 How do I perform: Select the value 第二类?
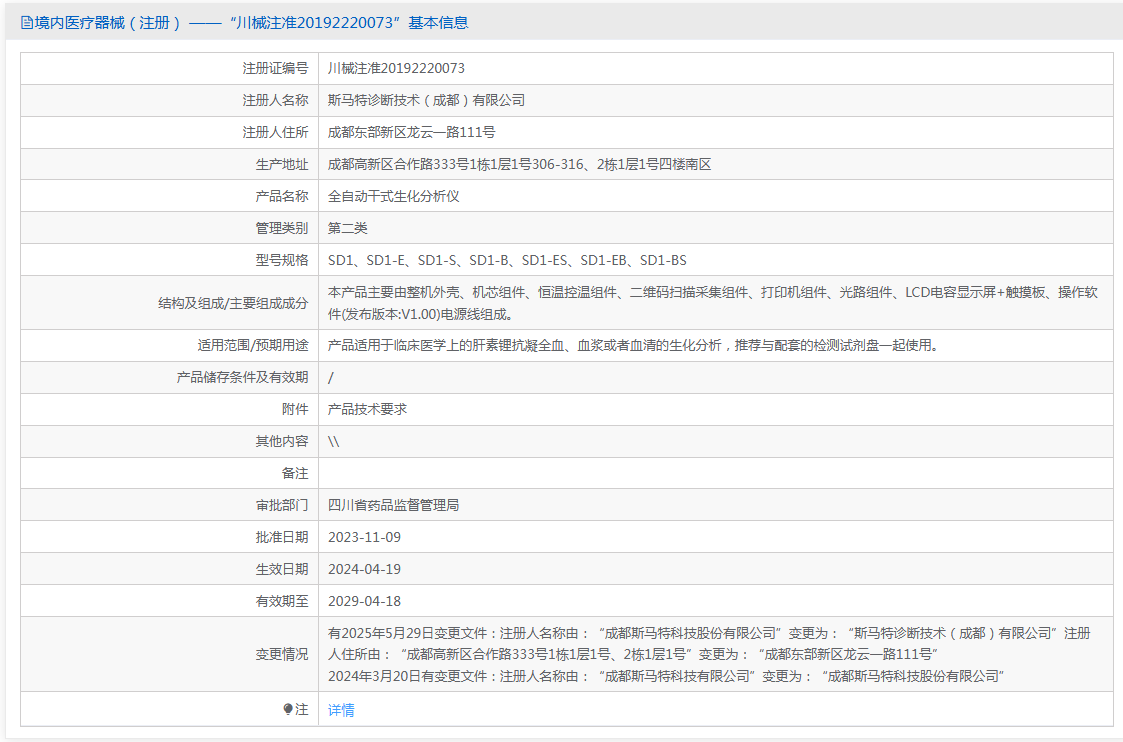coord(347,228)
